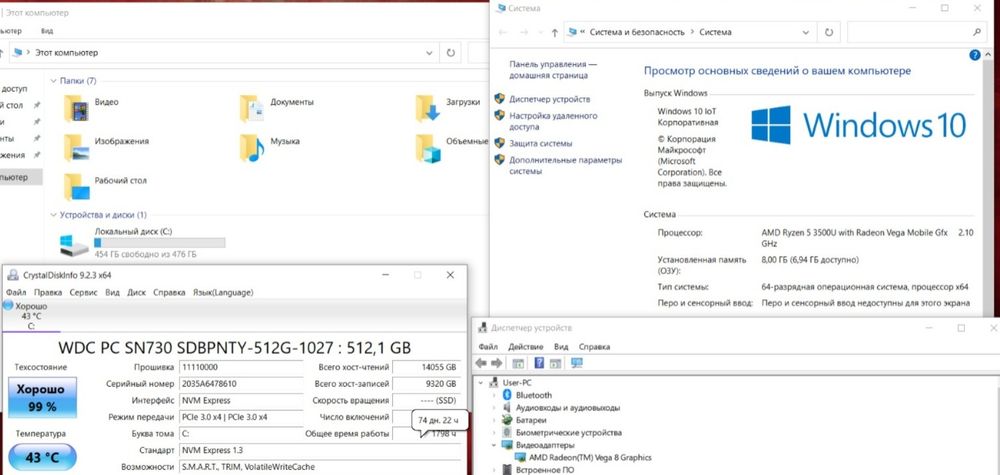
Task: Open Сервис menu in CrystalDiskInfo
Action: [x=84, y=292]
